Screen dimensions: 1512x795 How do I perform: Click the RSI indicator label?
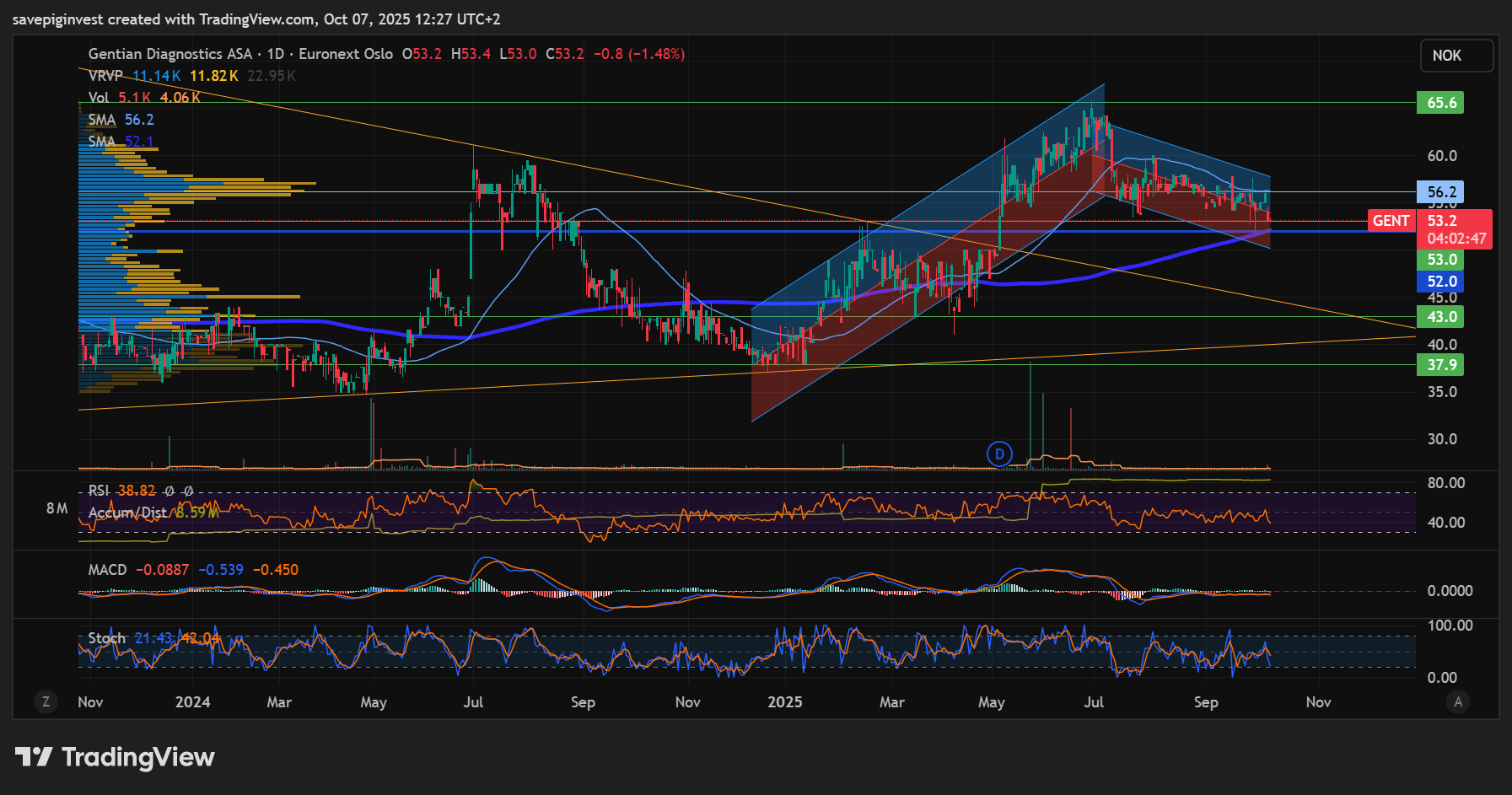pyautogui.click(x=99, y=491)
